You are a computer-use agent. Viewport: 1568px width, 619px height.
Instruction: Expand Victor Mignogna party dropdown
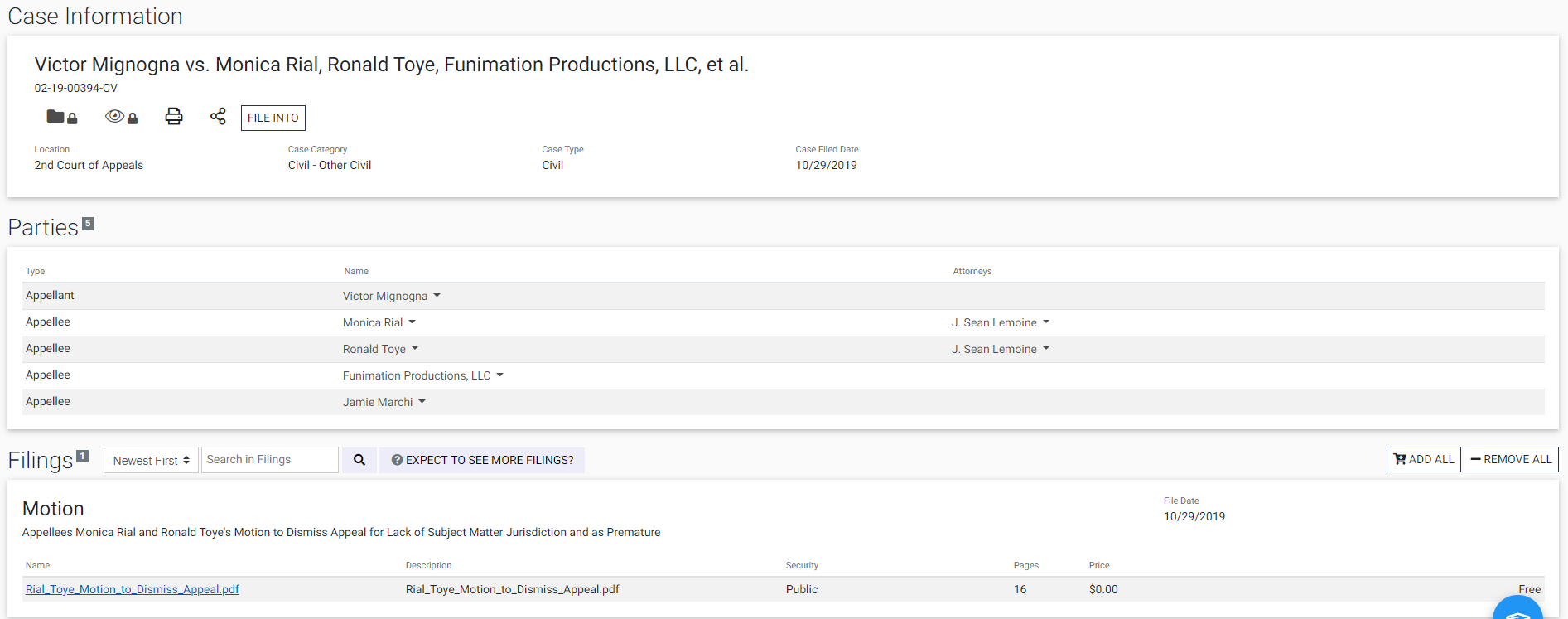tap(392, 296)
